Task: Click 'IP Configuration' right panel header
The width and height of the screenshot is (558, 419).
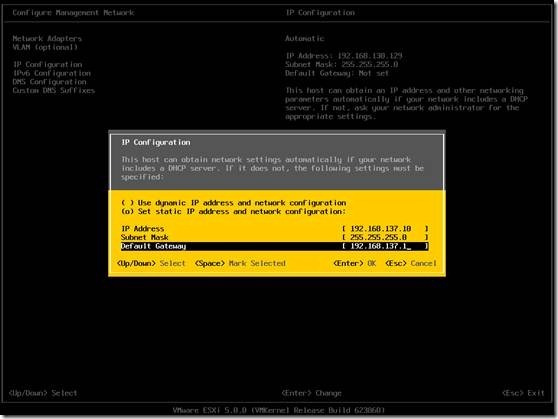Action: point(320,13)
